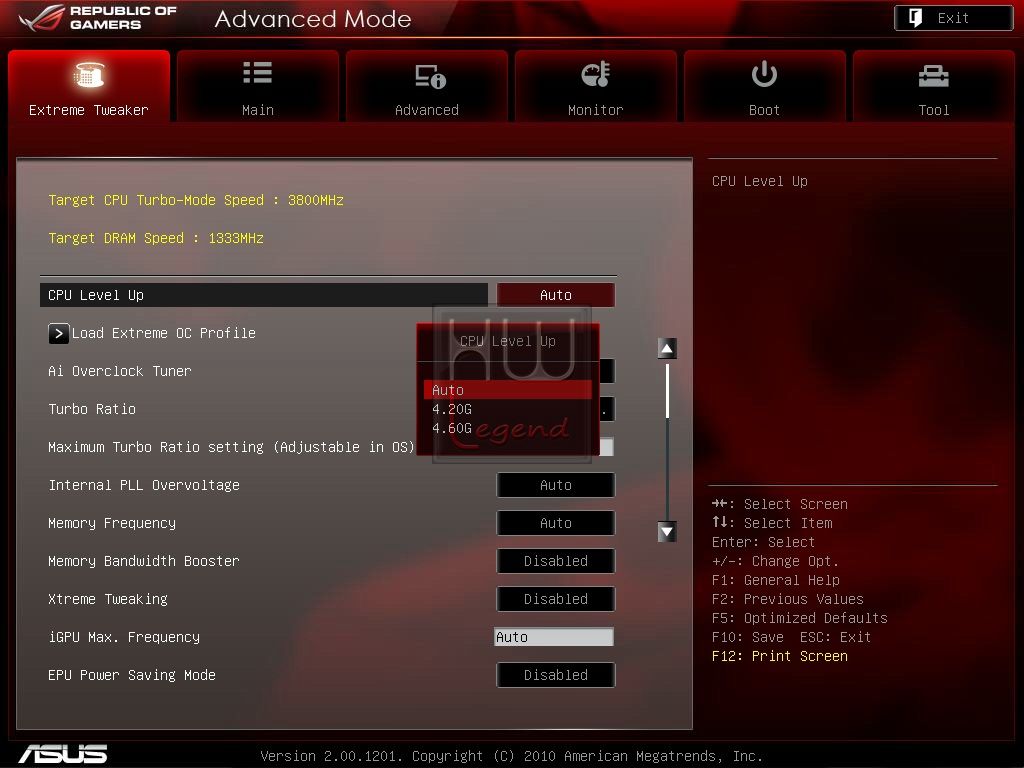Click the Advanced settings icon
Screen dimensions: 1024x768
pos(430,76)
